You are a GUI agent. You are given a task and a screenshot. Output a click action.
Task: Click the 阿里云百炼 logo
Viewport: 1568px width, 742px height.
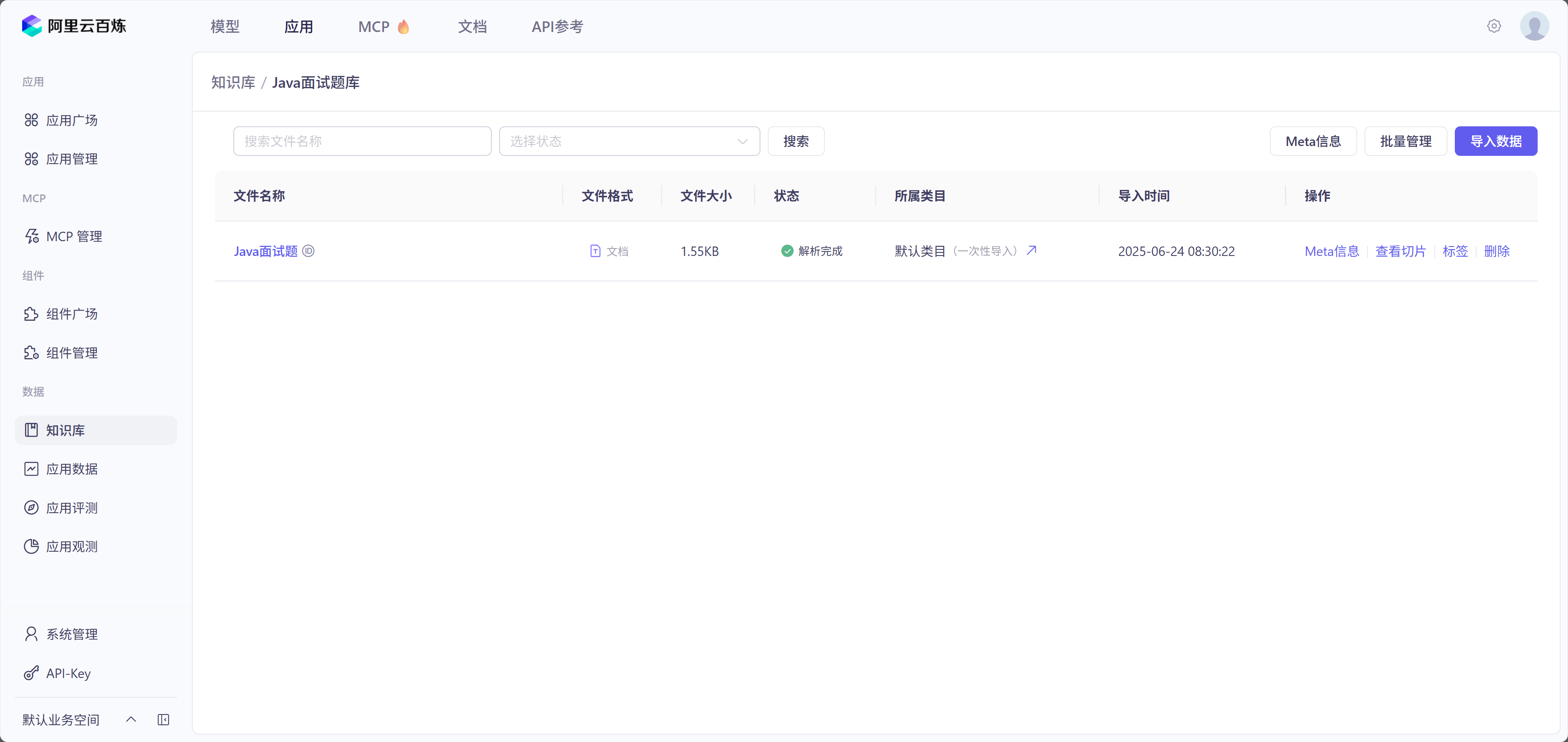click(x=74, y=26)
